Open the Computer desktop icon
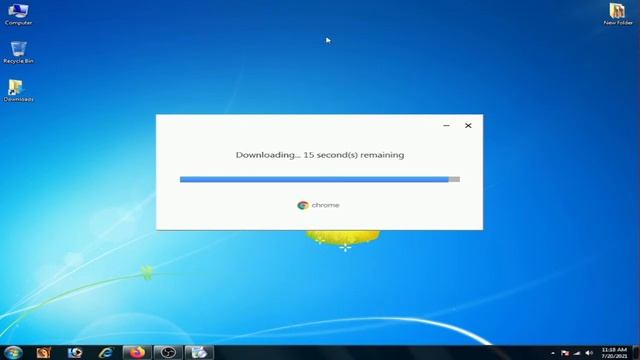Image resolution: width=640 pixels, height=360 pixels. [x=18, y=14]
